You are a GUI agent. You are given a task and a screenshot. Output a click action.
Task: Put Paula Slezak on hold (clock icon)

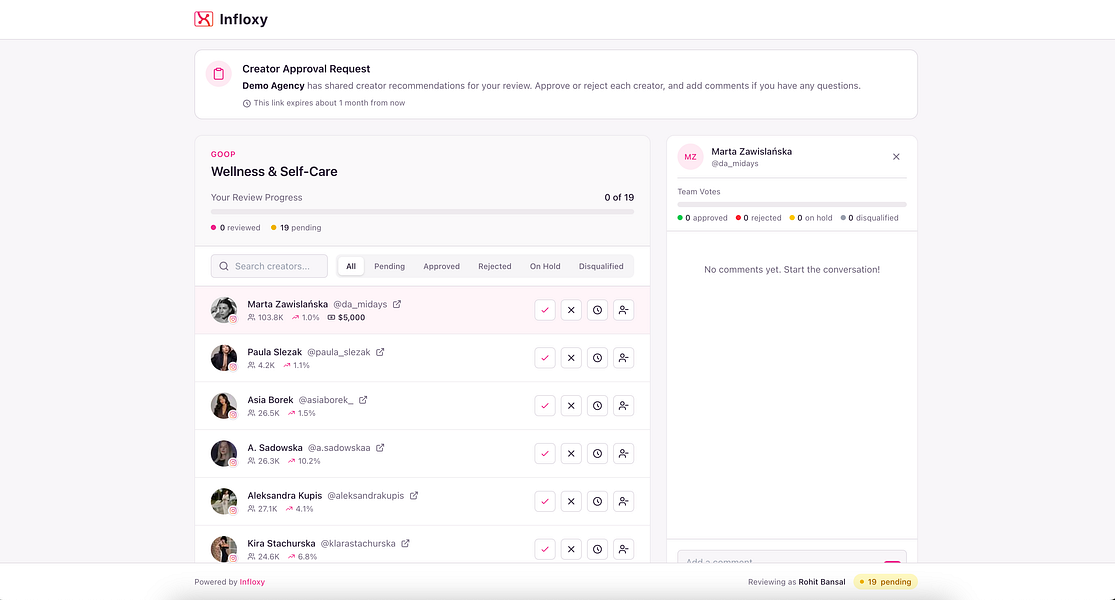point(597,358)
